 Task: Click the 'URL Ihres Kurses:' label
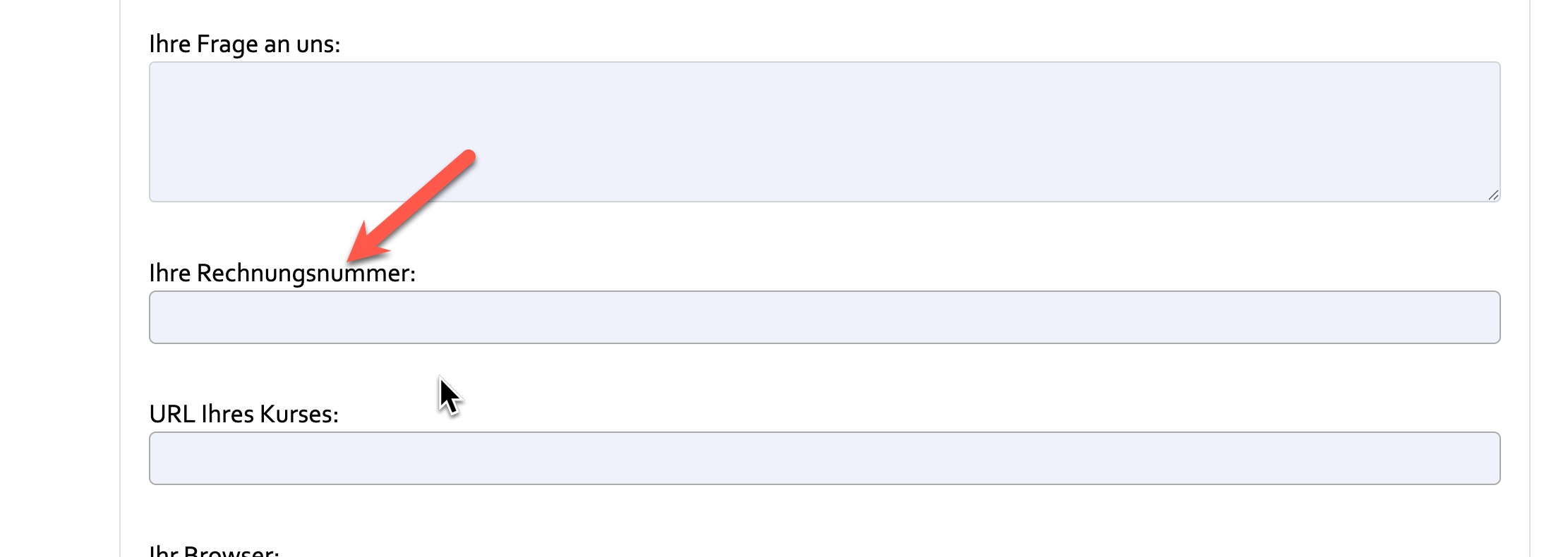(243, 415)
